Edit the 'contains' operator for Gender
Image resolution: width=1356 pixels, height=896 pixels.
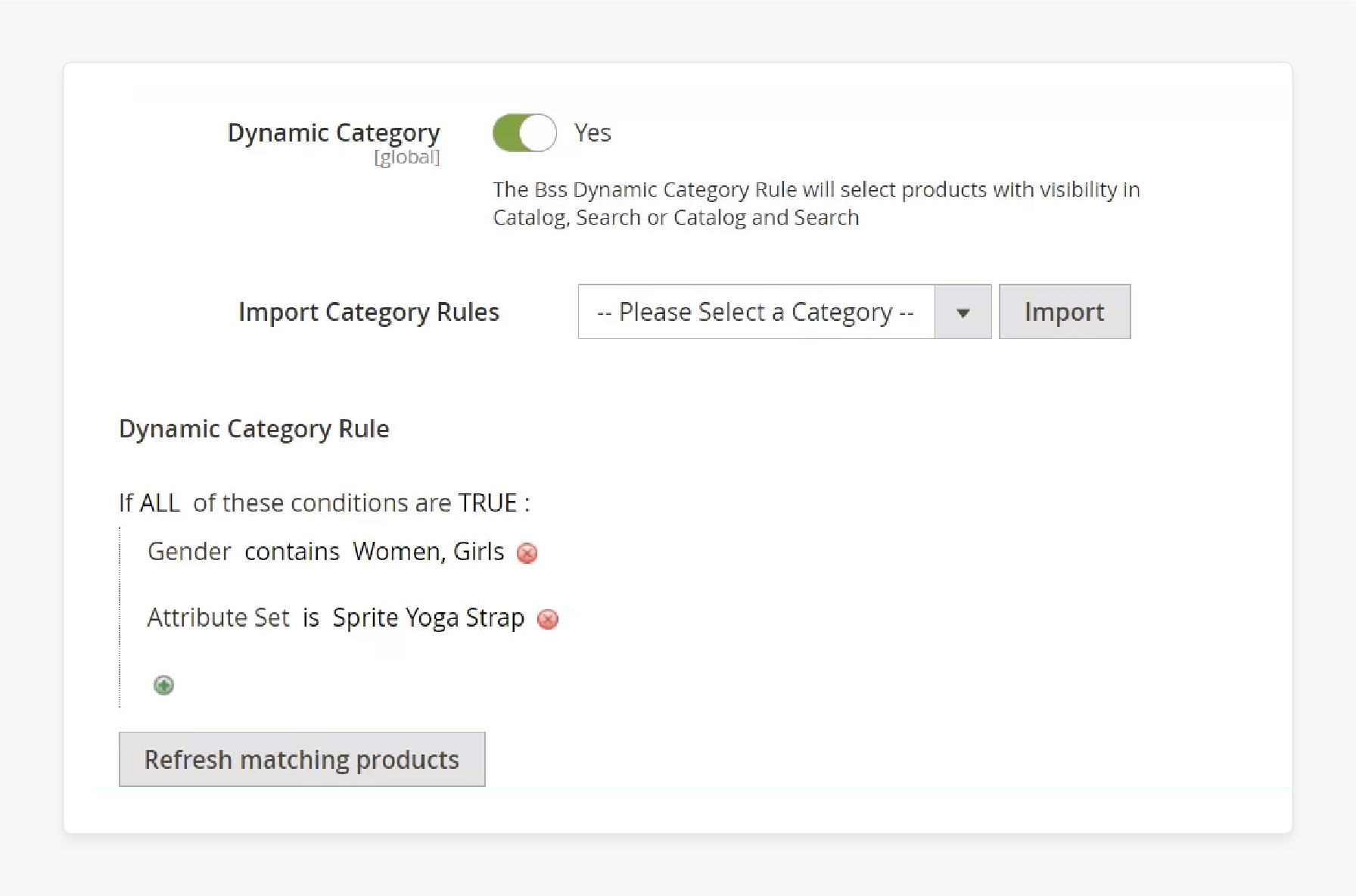(292, 552)
